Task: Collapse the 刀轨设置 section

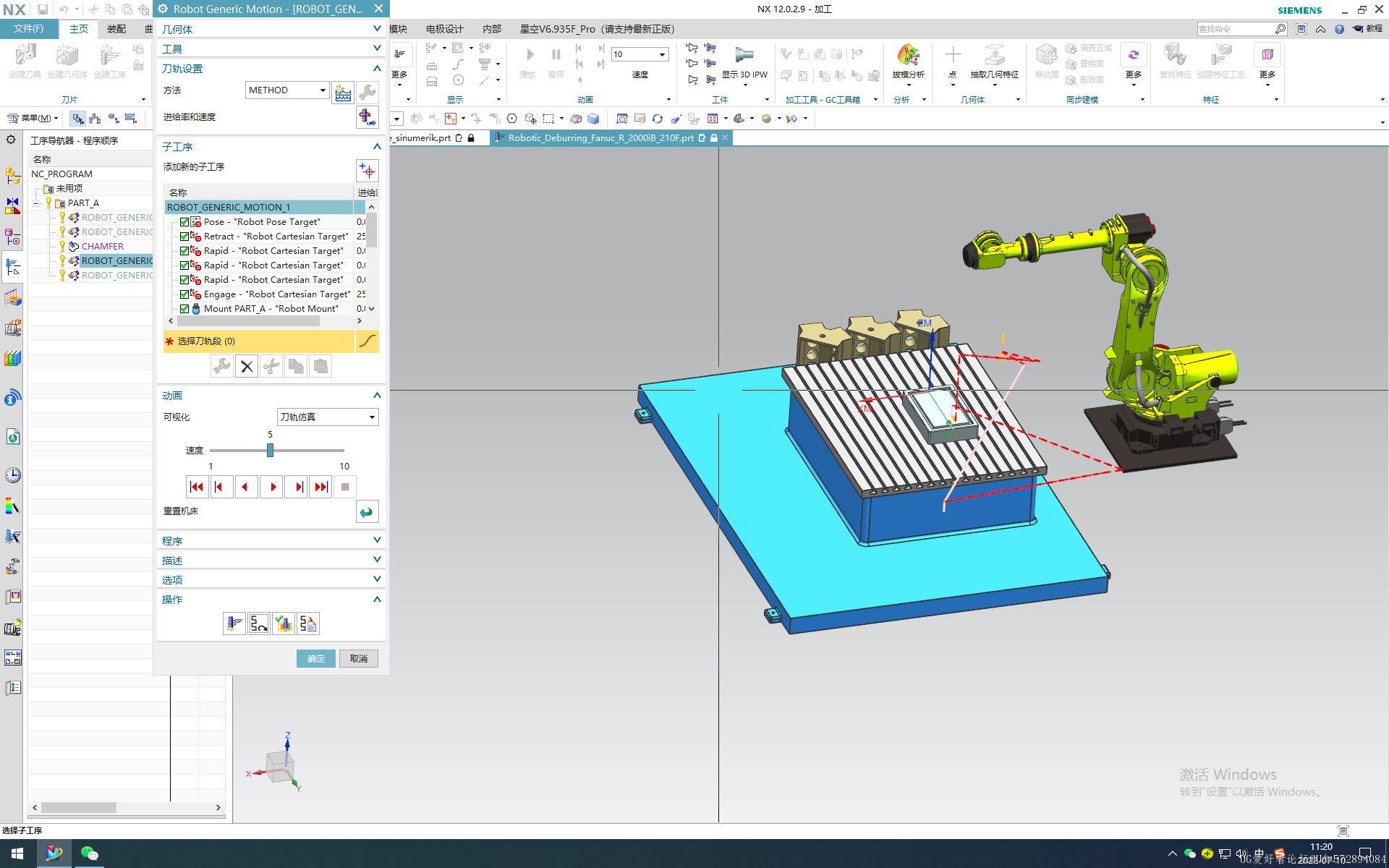Action: [271, 68]
